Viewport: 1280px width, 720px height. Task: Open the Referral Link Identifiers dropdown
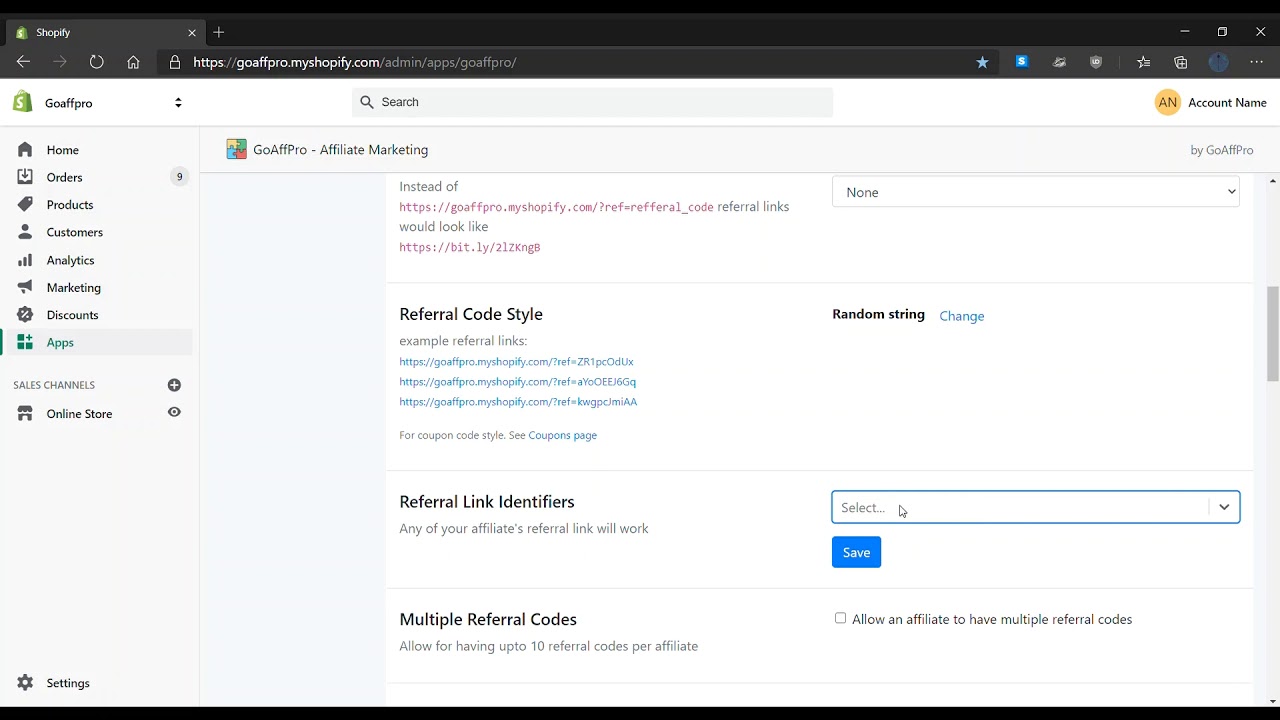click(1035, 507)
